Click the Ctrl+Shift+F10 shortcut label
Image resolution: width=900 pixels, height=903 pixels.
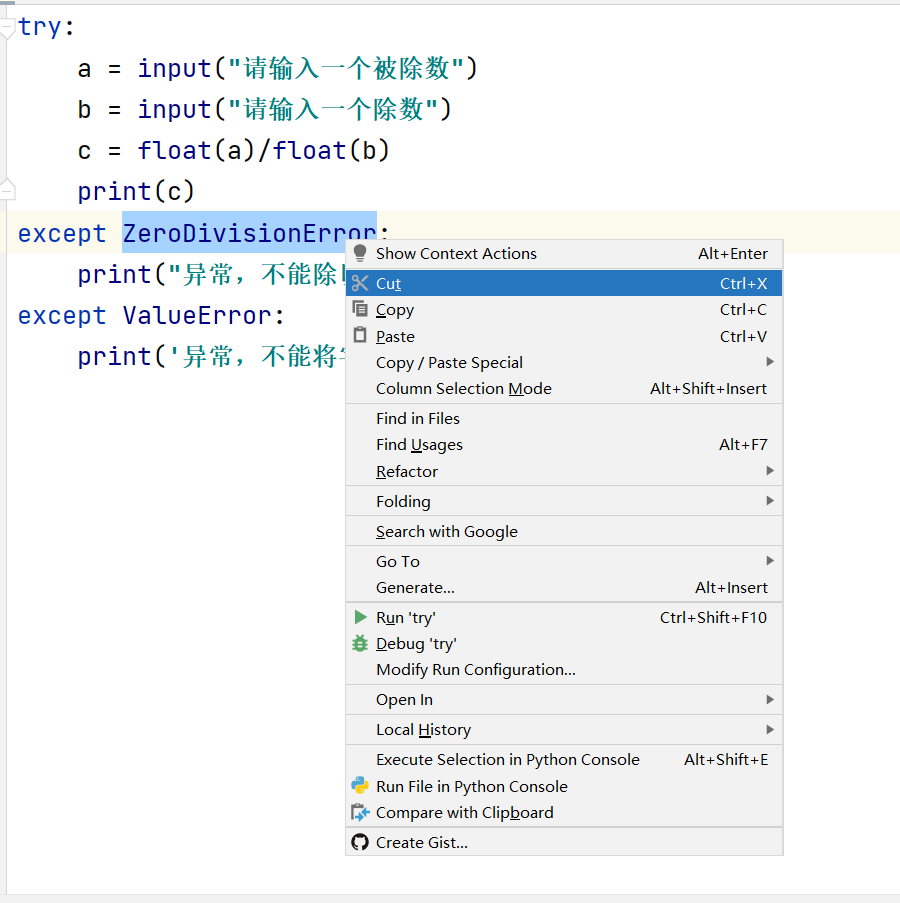[713, 617]
